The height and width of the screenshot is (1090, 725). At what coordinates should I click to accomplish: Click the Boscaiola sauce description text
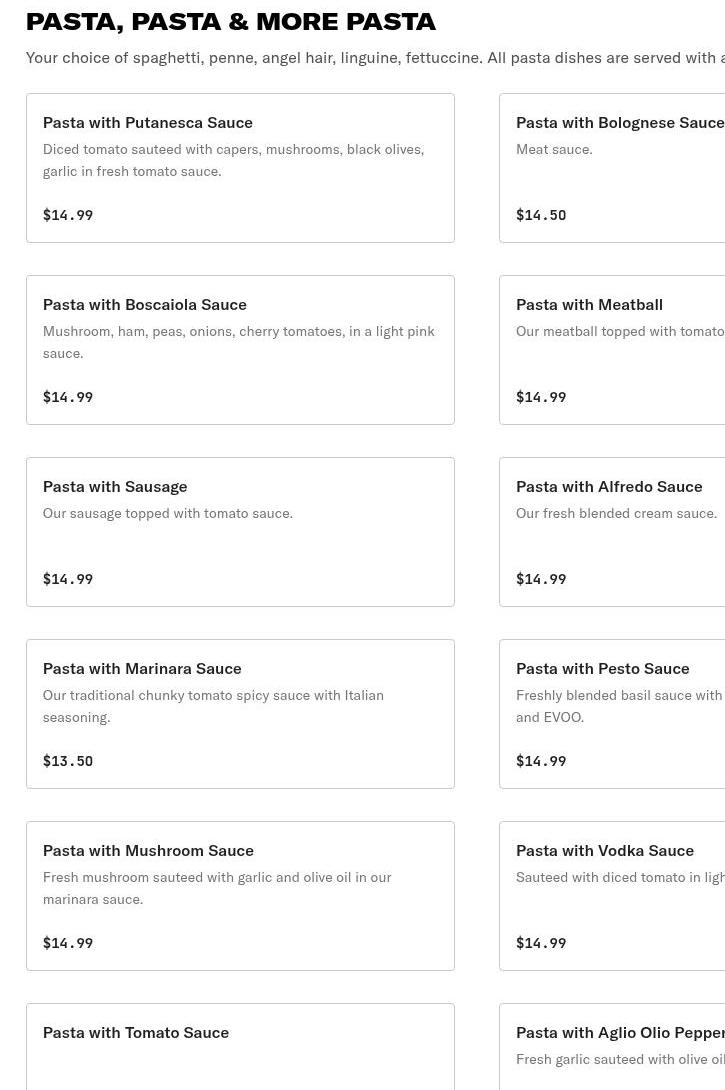pyautogui.click(x=238, y=342)
